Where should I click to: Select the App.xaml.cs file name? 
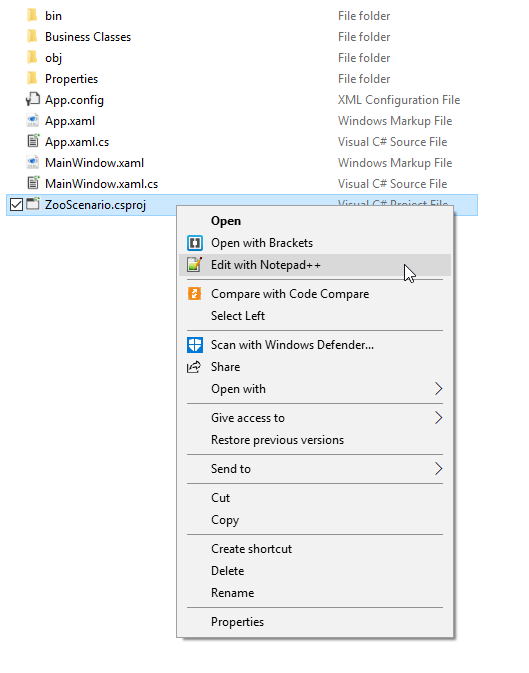77,142
